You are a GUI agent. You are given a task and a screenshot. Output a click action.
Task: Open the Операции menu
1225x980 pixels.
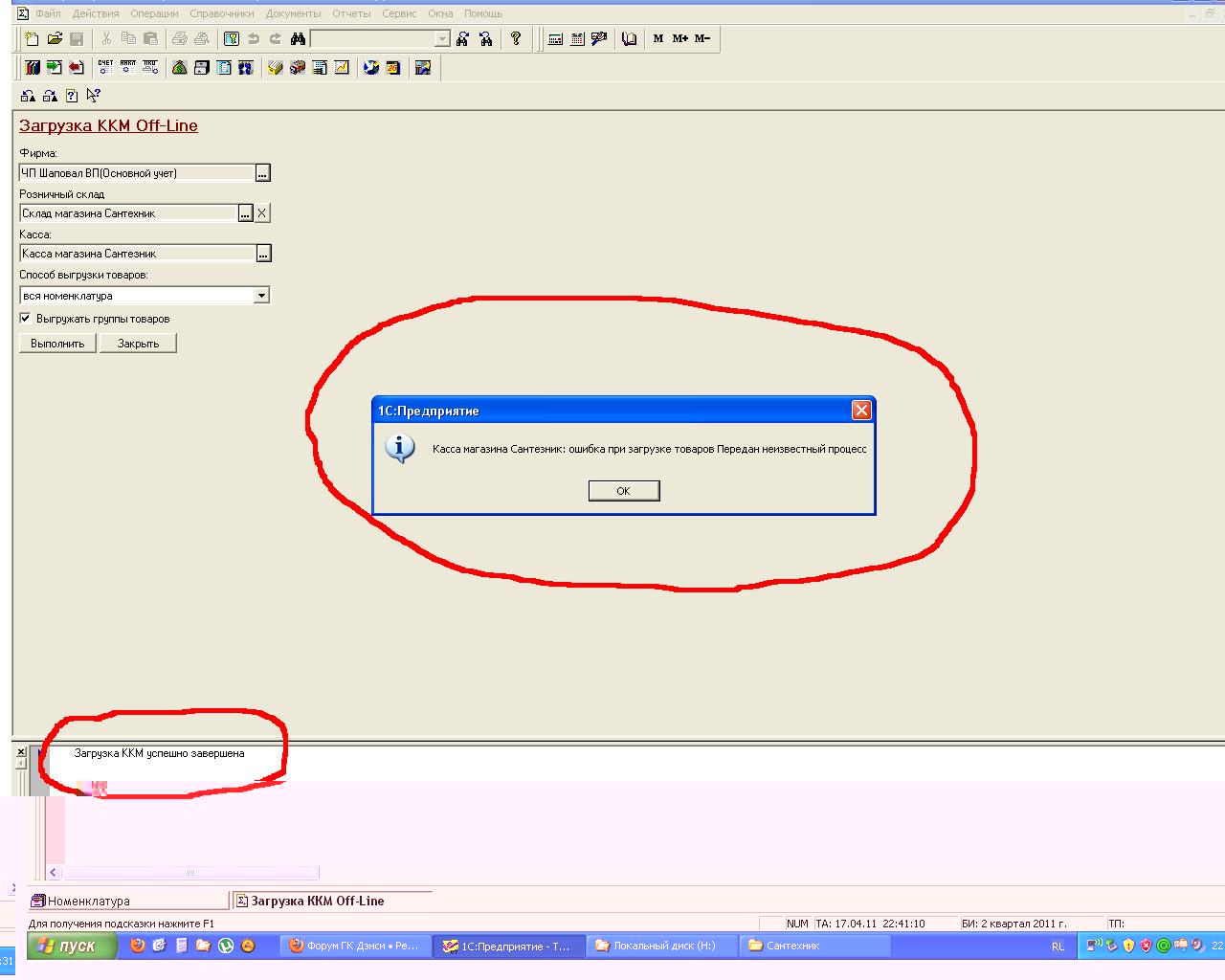tap(155, 13)
